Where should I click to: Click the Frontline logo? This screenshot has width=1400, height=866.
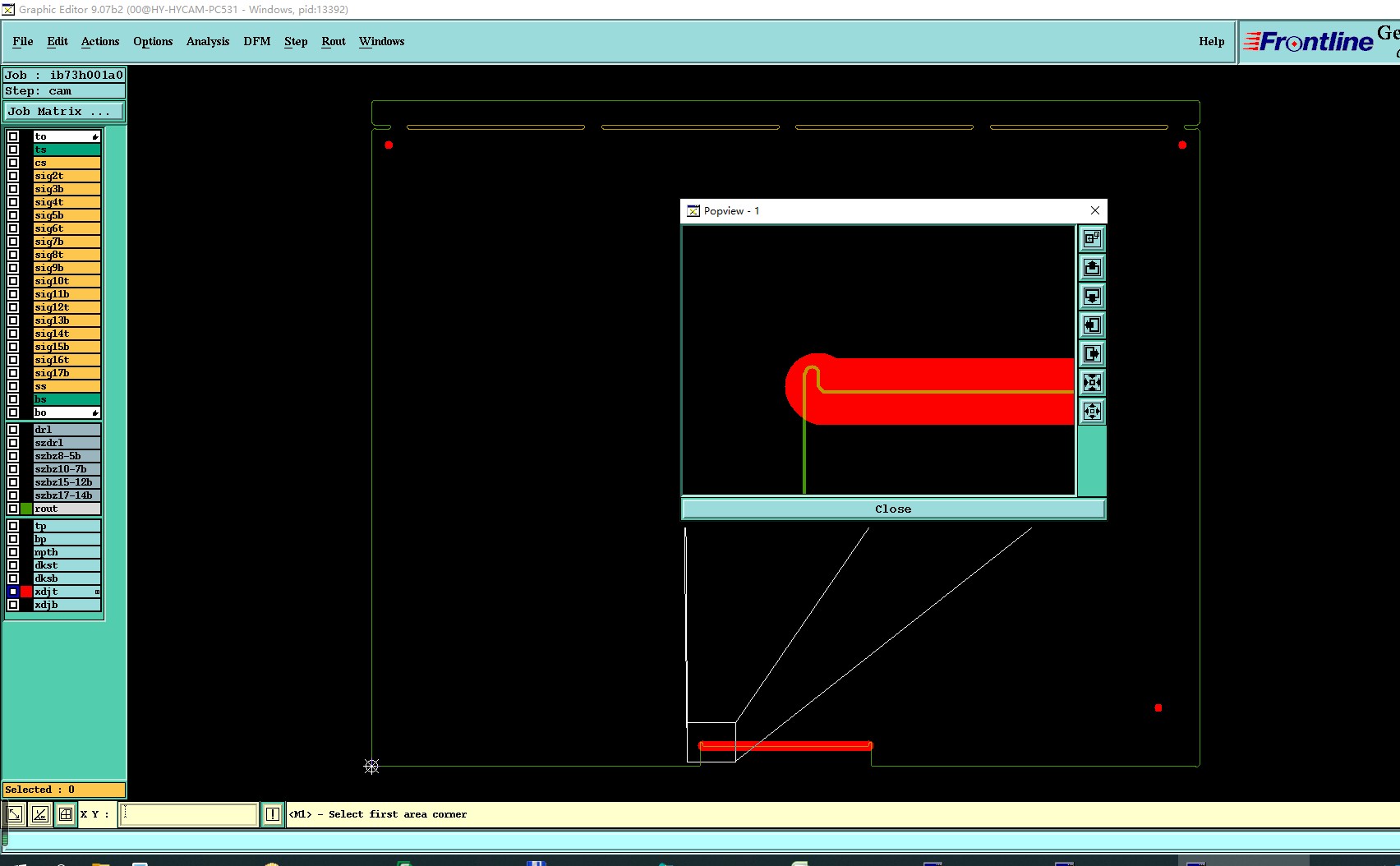point(1308,41)
